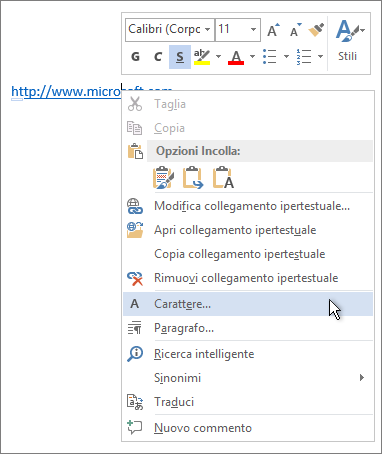382x454 pixels.
Task: Click the http://www.microsoft.com hyperlink text
Action: (x=66, y=91)
